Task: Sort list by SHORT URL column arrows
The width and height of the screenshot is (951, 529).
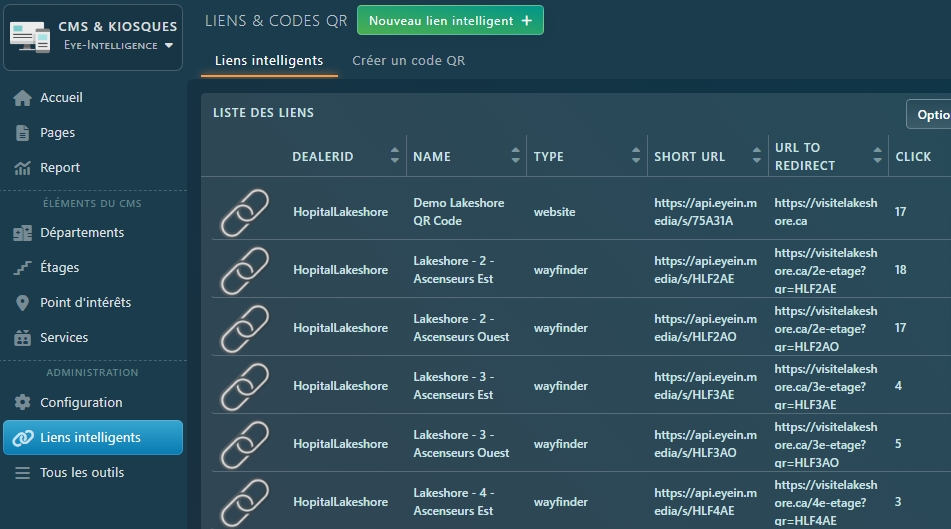Action: coord(757,156)
